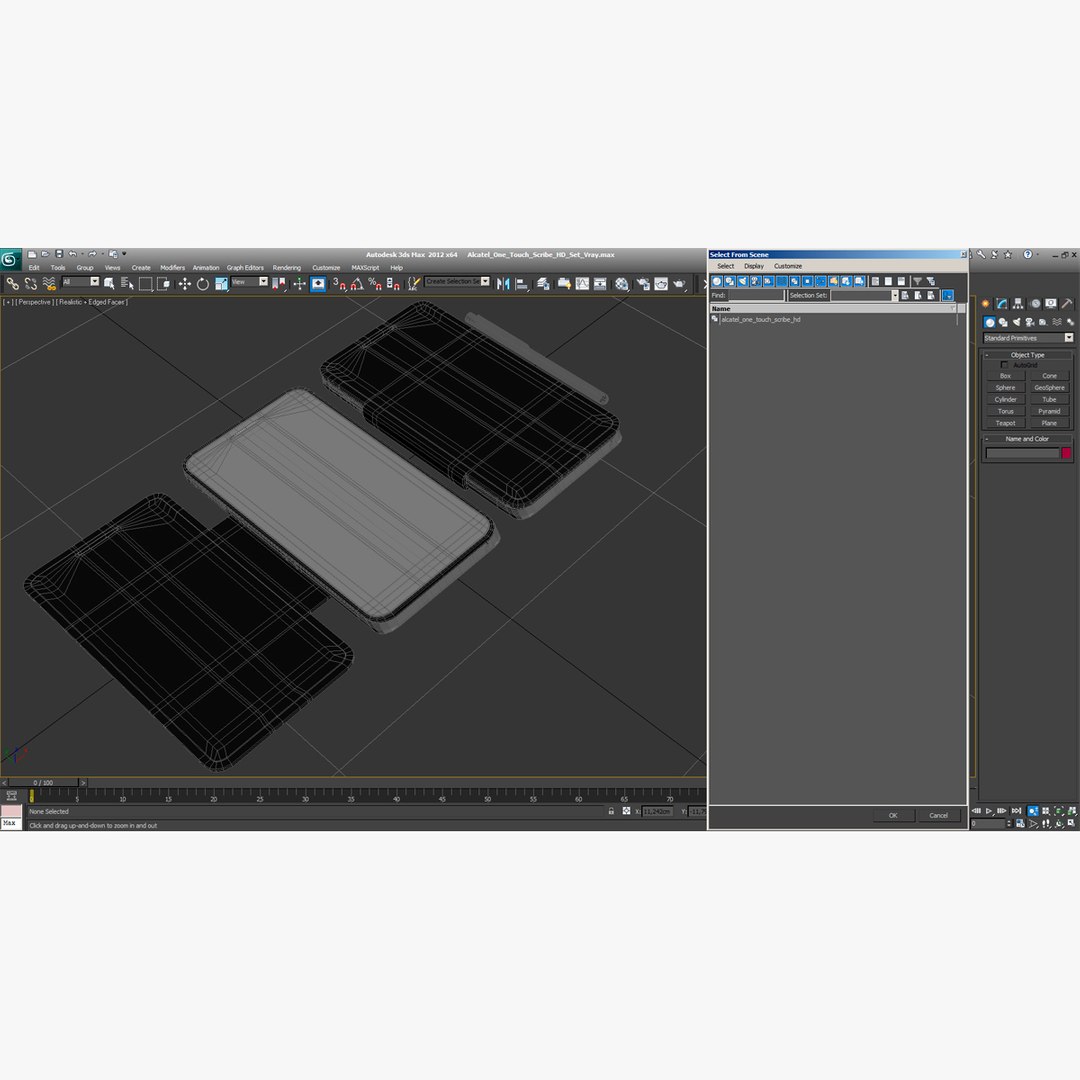The height and width of the screenshot is (1080, 1080).
Task: Toggle Display Geometry filter in Select From Scene
Action: pos(717,281)
